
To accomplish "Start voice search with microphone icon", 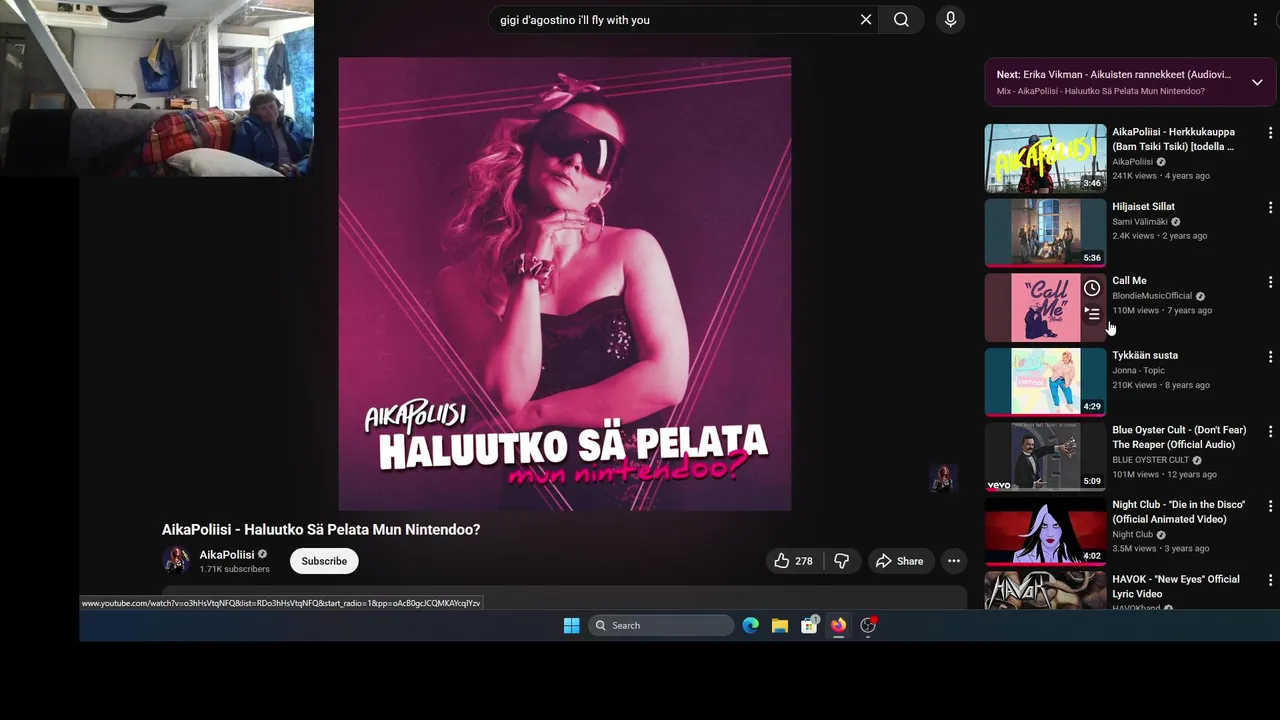I will pyautogui.click(x=950, y=20).
